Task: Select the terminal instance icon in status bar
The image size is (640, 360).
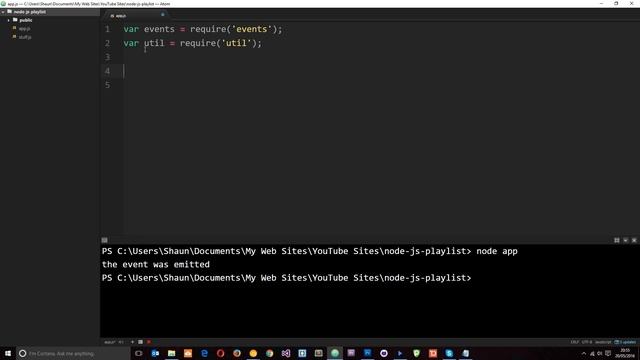Action: 140,342
